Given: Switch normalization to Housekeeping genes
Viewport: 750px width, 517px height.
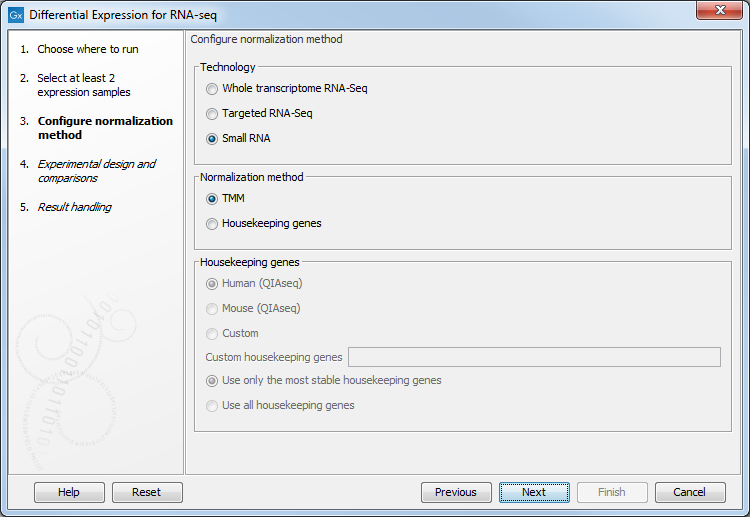Looking at the screenshot, I should [x=212, y=224].
